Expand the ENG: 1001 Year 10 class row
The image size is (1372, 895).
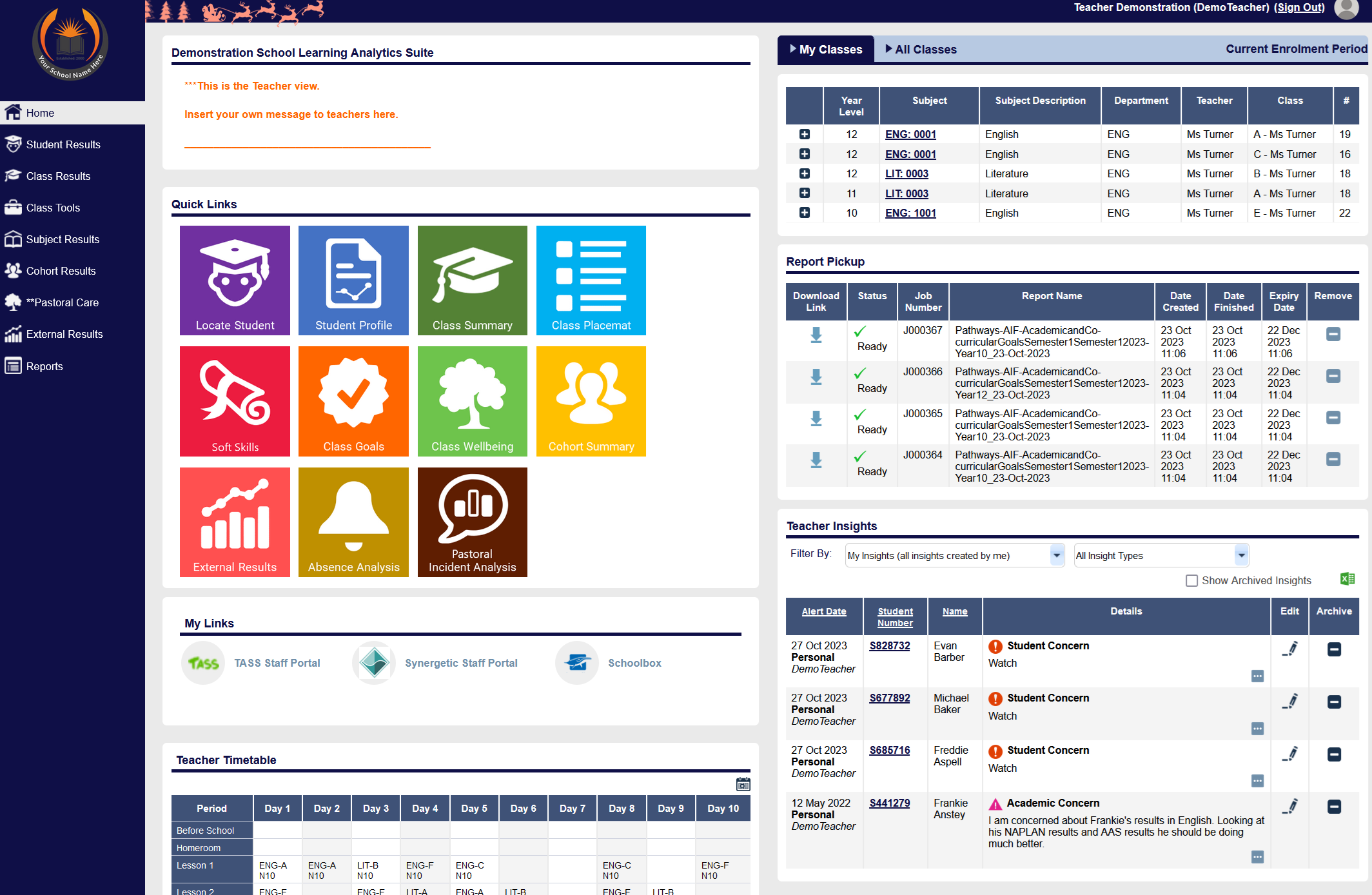[804, 213]
